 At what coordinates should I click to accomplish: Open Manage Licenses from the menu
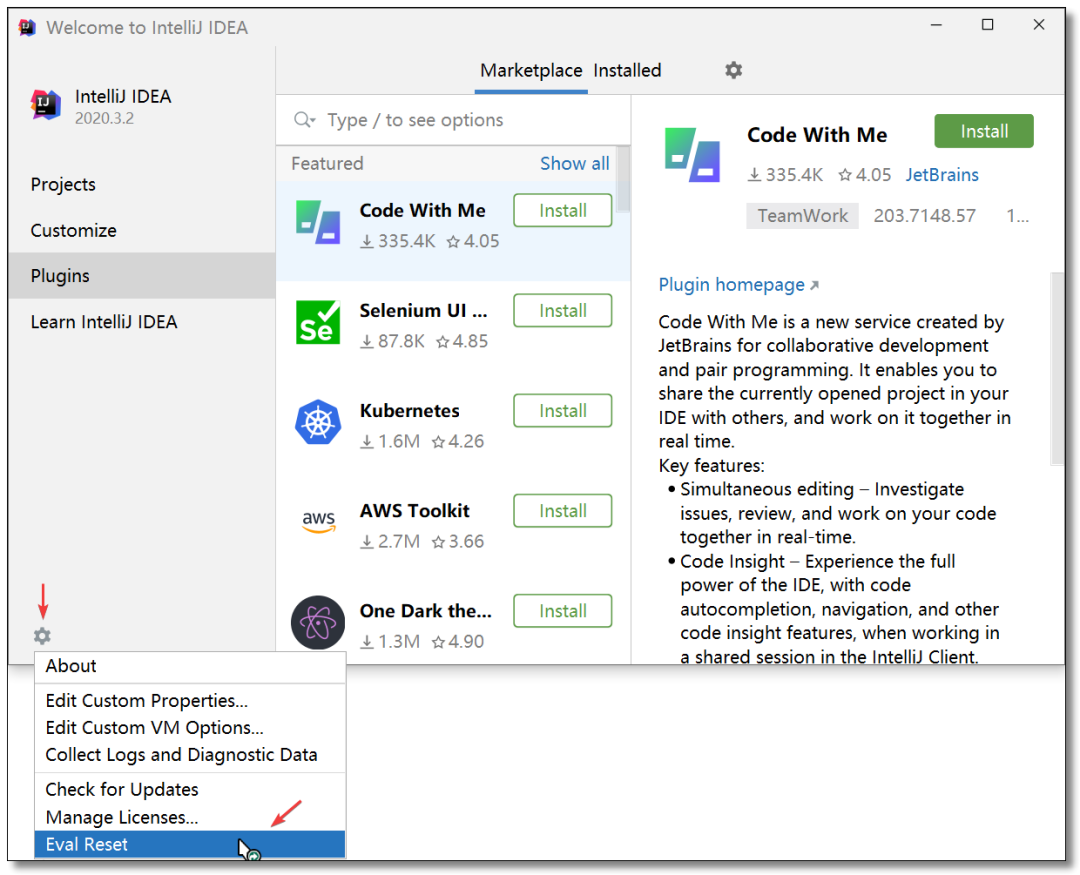[x=190, y=817]
